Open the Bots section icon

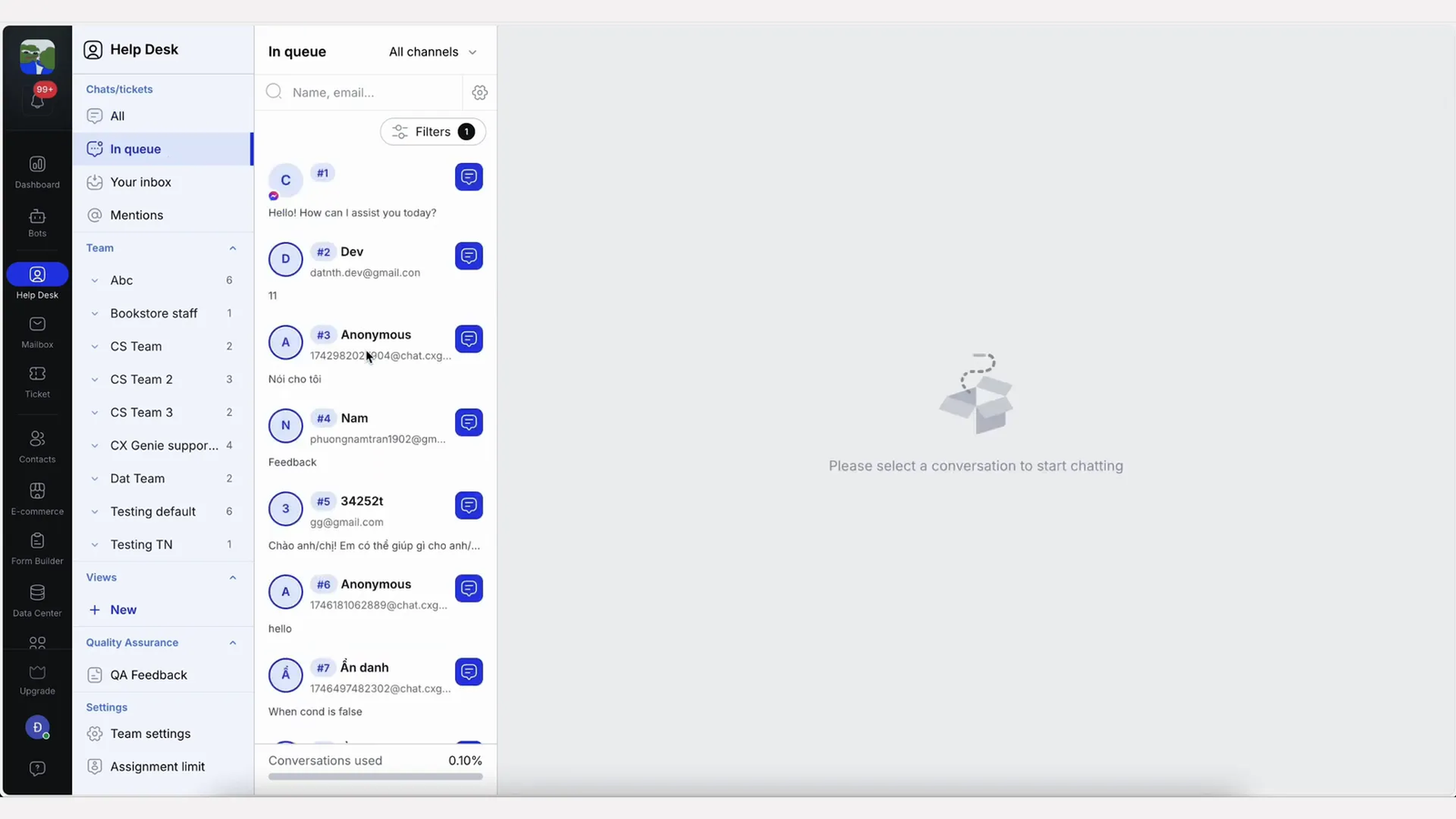[x=37, y=222]
